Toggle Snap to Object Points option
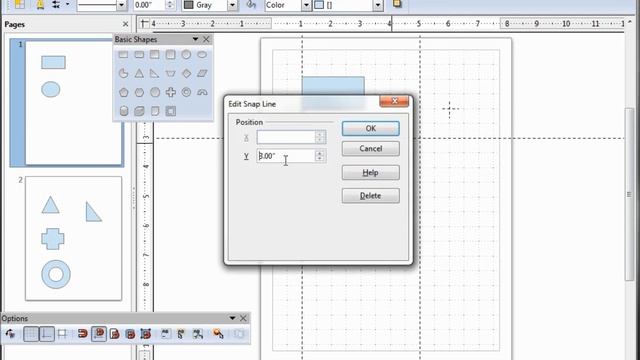This screenshot has width=640, height=360. [146, 334]
